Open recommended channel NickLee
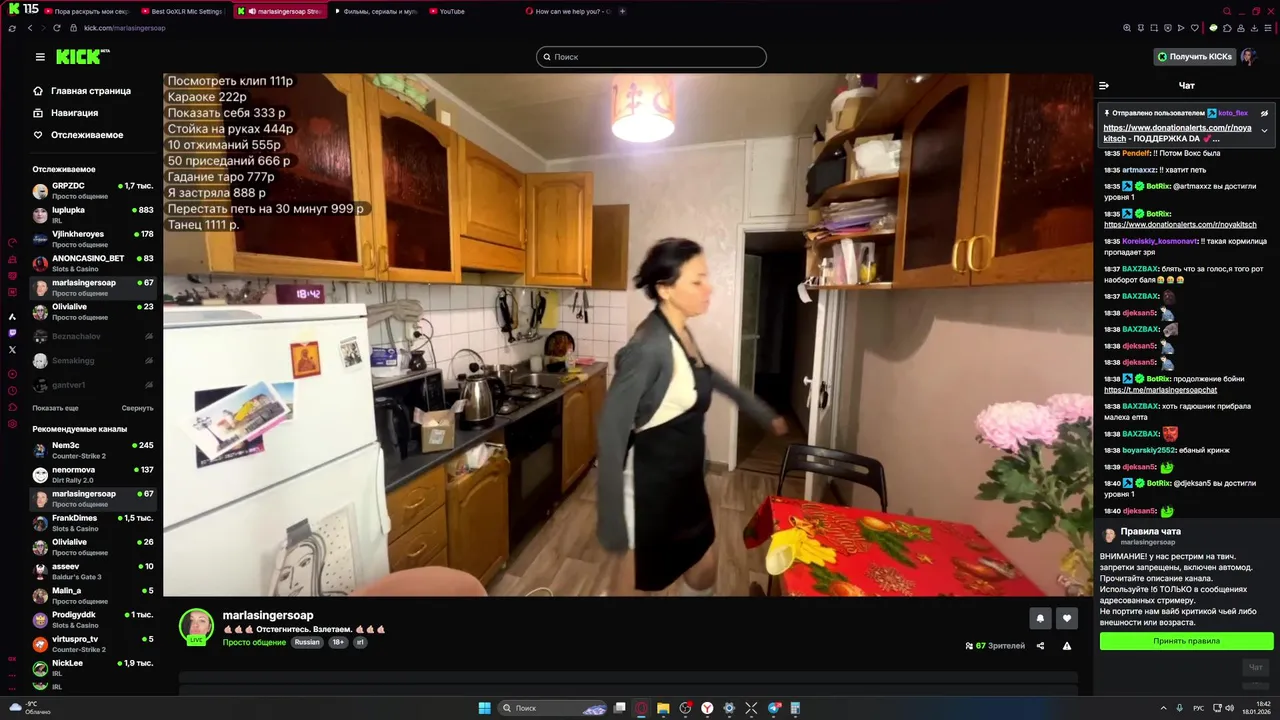1280x720 pixels. tap(92, 668)
